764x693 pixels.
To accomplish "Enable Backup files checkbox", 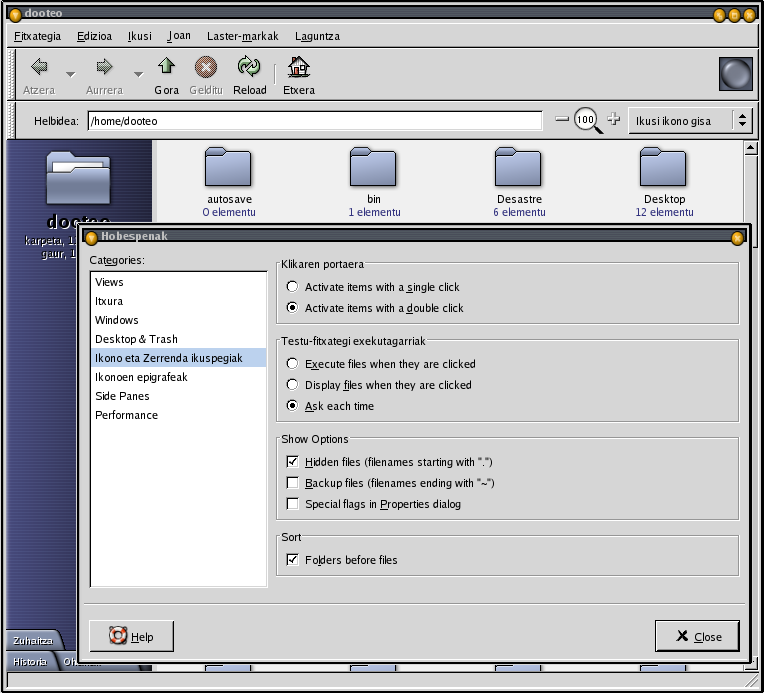I will coord(293,483).
